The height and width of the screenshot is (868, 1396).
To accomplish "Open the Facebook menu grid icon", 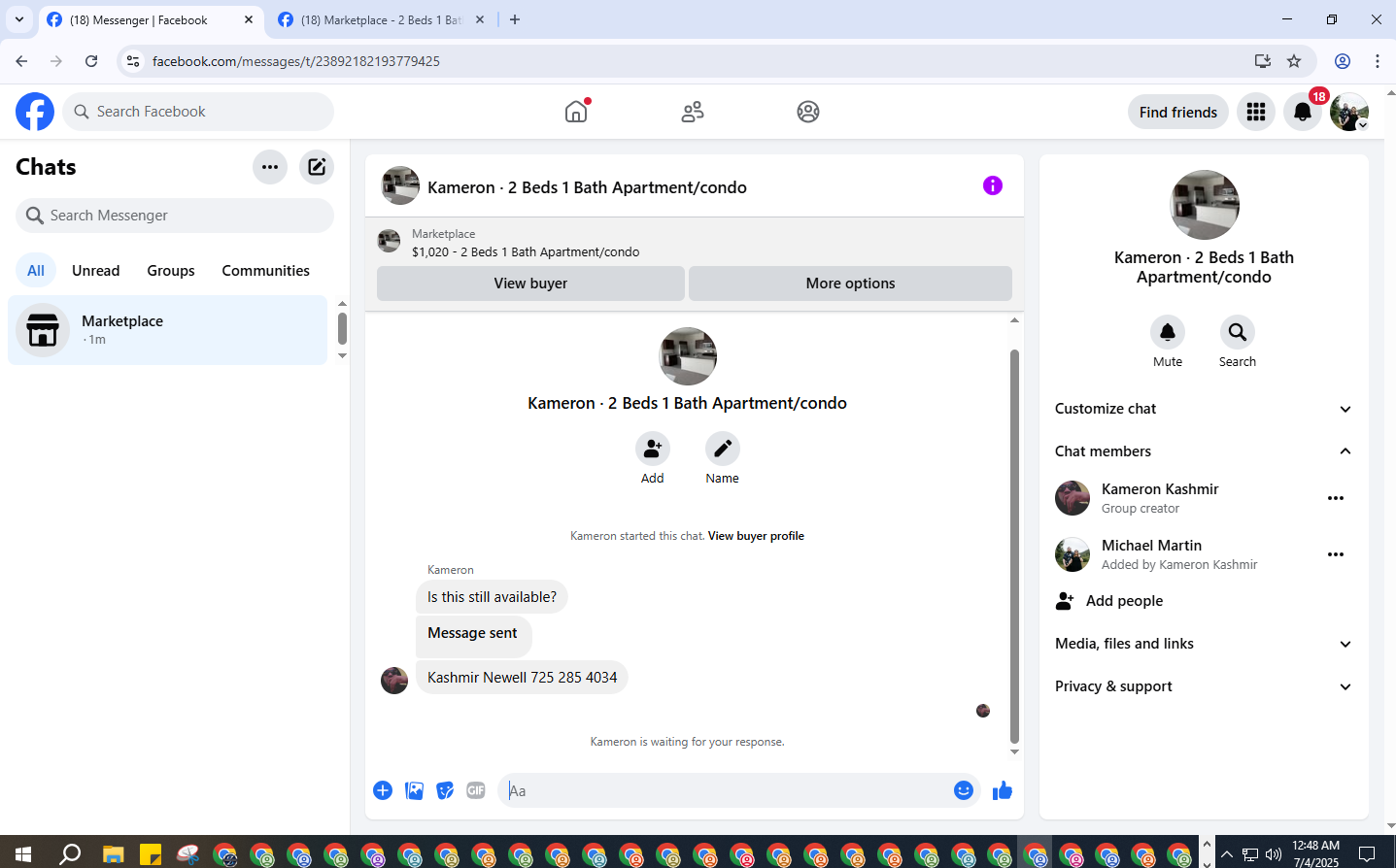I will tap(1256, 112).
